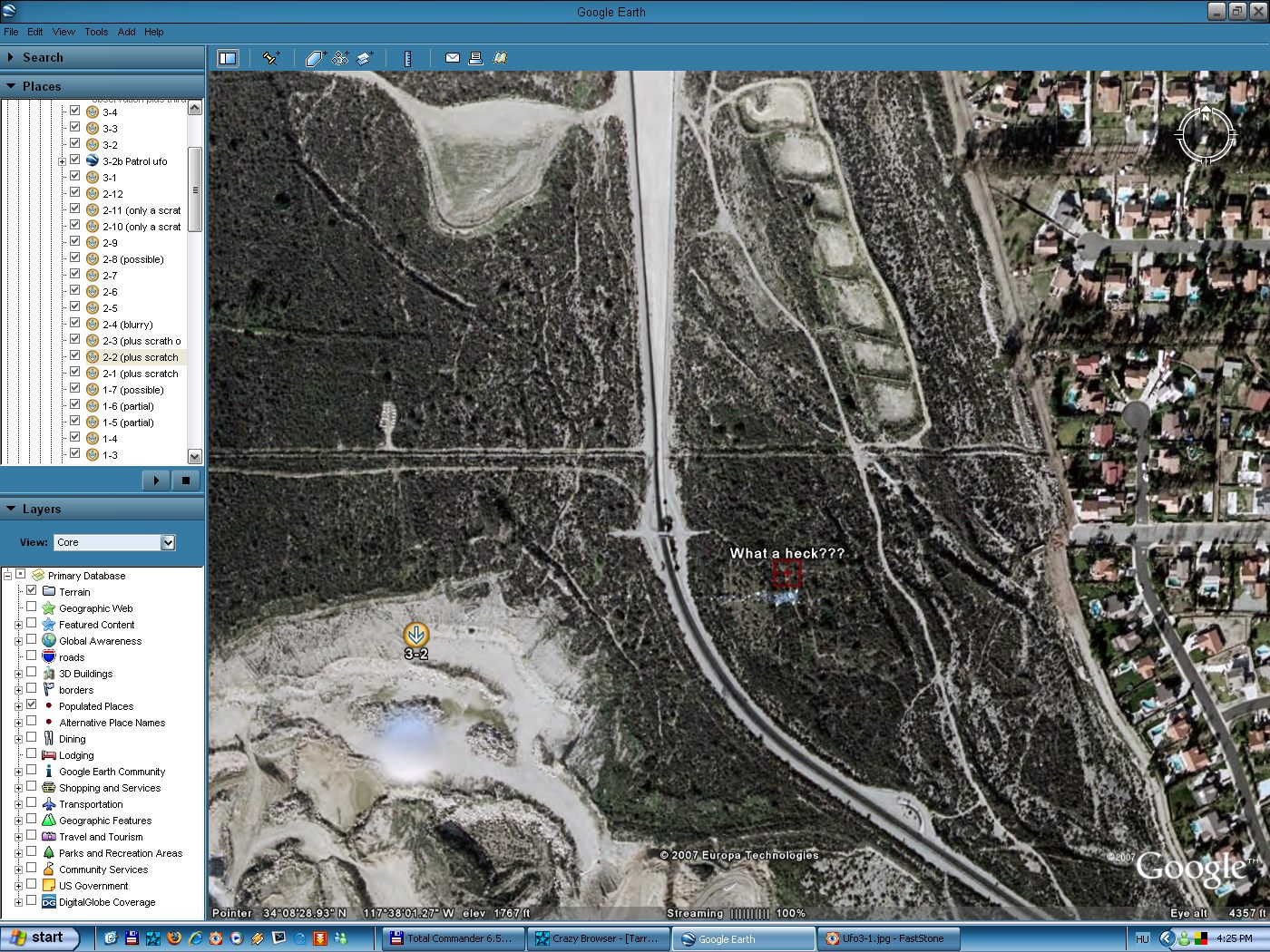Play the Places tour
This screenshot has height=952, width=1270.
pyautogui.click(x=156, y=481)
